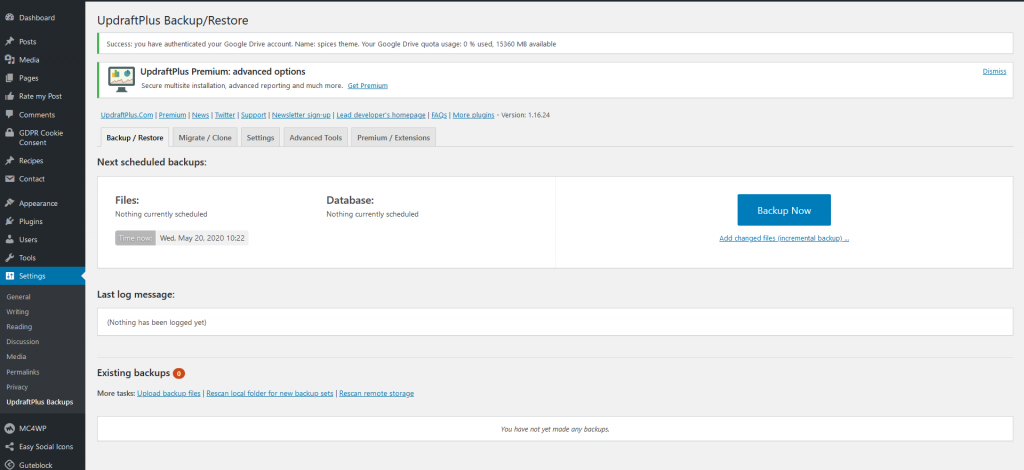This screenshot has width=1024, height=470.
Task: Open the Backup / Restore tab
Action: point(135,138)
